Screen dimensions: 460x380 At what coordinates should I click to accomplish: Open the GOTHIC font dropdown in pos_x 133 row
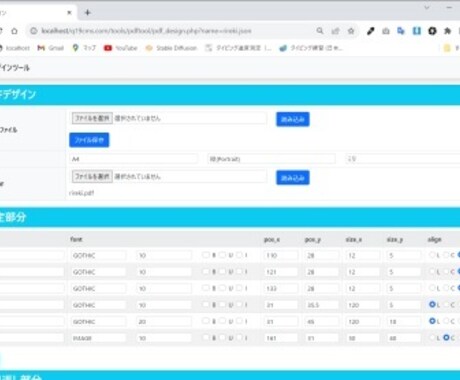tap(98, 289)
